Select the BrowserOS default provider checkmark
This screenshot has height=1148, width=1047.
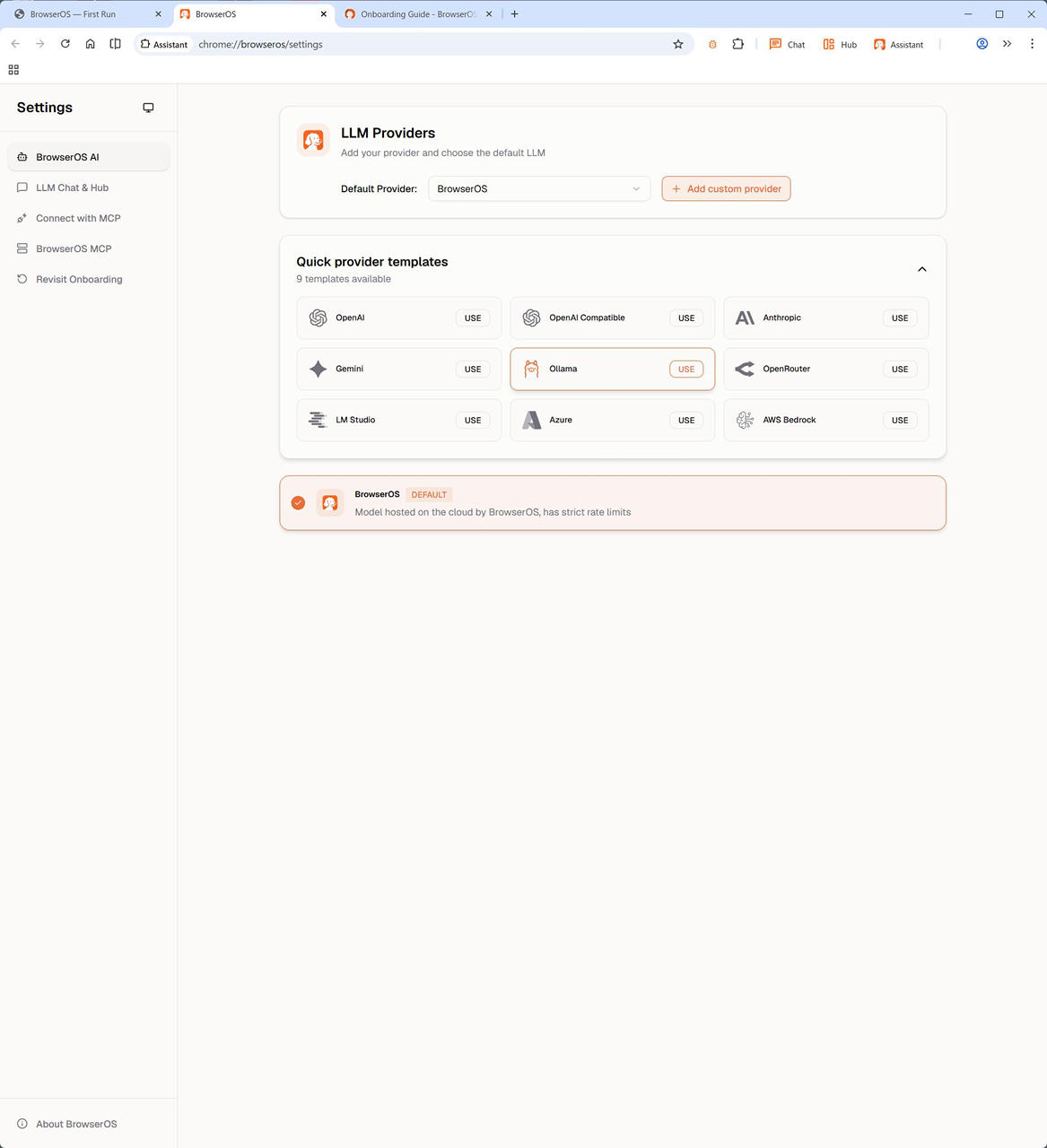pos(298,503)
